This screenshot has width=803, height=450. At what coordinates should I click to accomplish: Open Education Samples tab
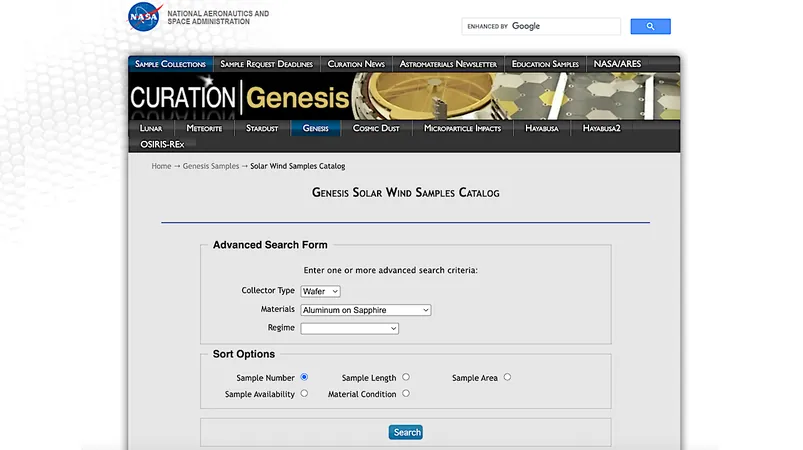(545, 64)
